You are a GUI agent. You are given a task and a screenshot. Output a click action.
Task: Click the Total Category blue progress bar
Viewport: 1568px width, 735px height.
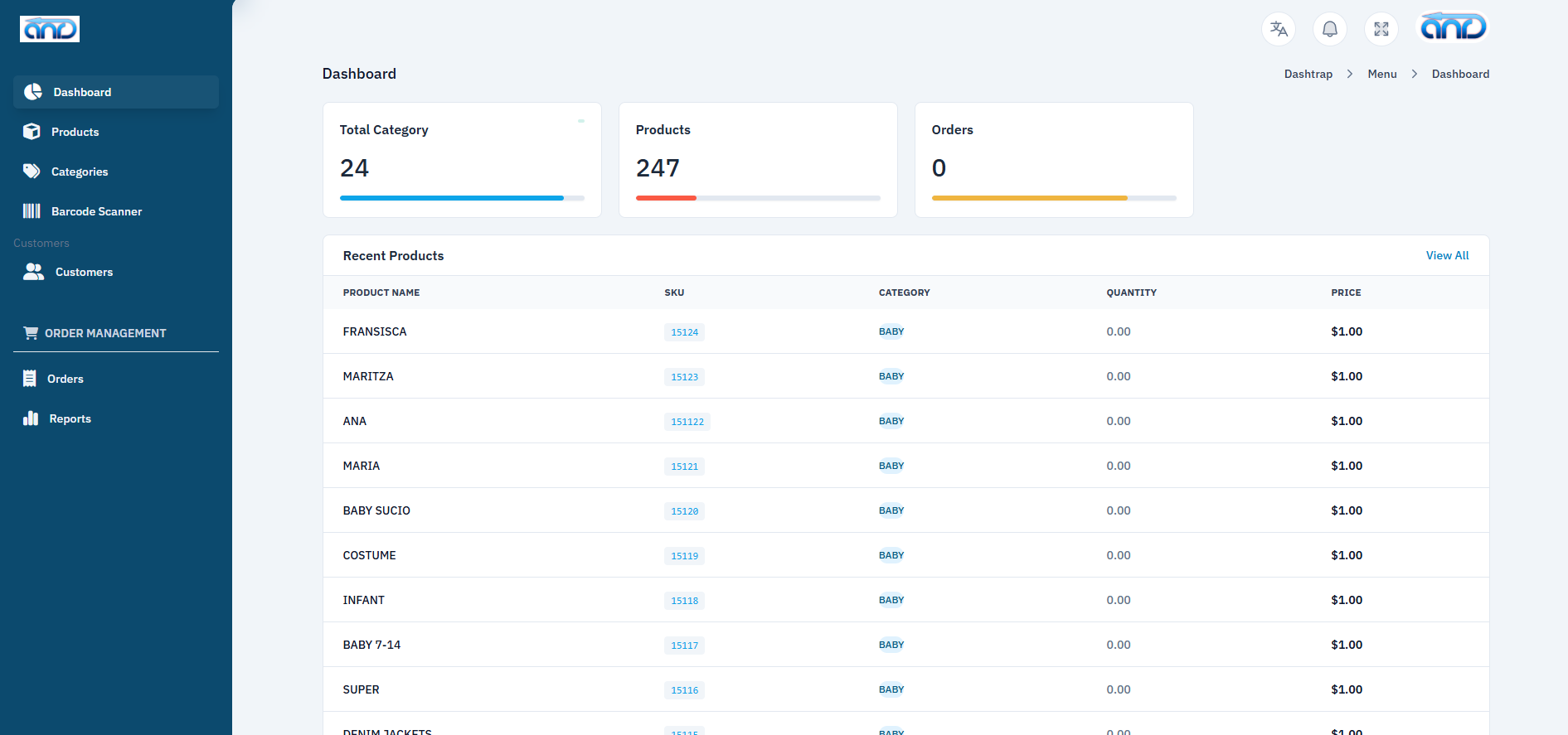[x=452, y=198]
